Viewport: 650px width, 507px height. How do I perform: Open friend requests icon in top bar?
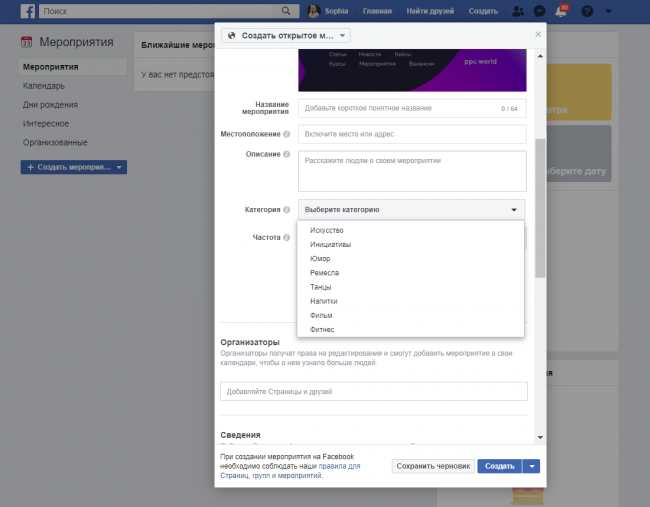pos(517,11)
